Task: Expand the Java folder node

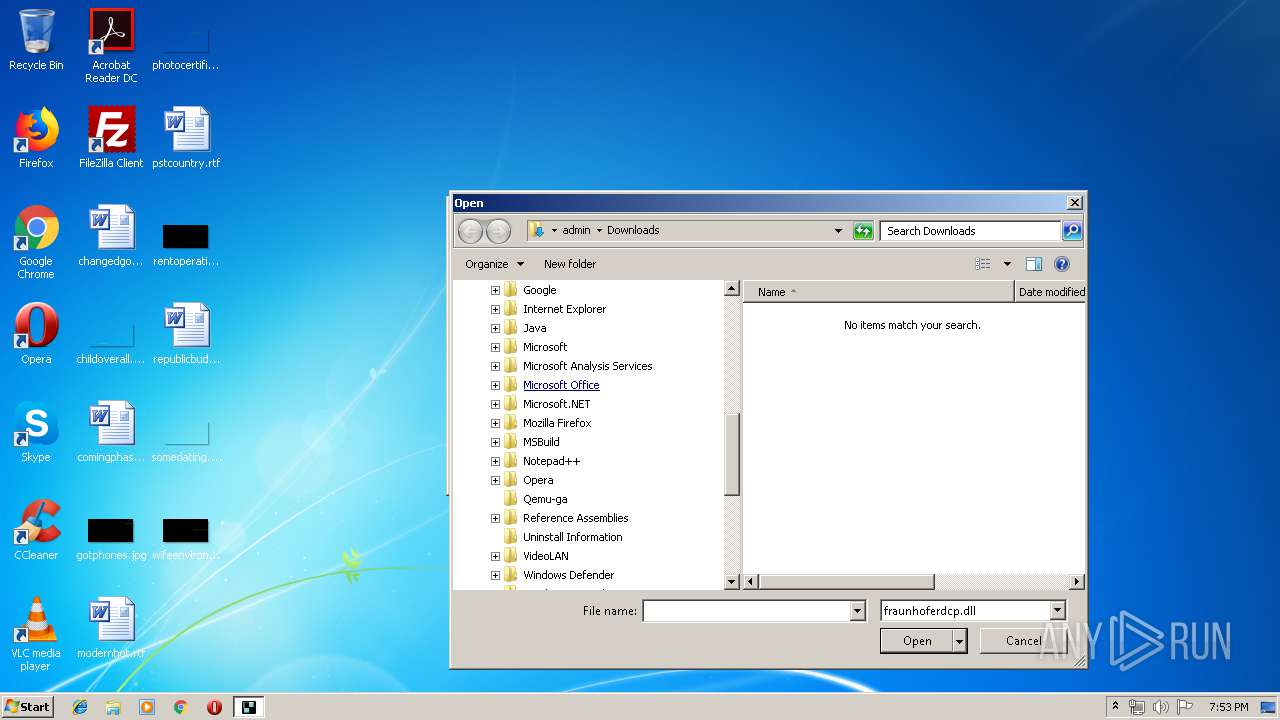Action: [495, 328]
